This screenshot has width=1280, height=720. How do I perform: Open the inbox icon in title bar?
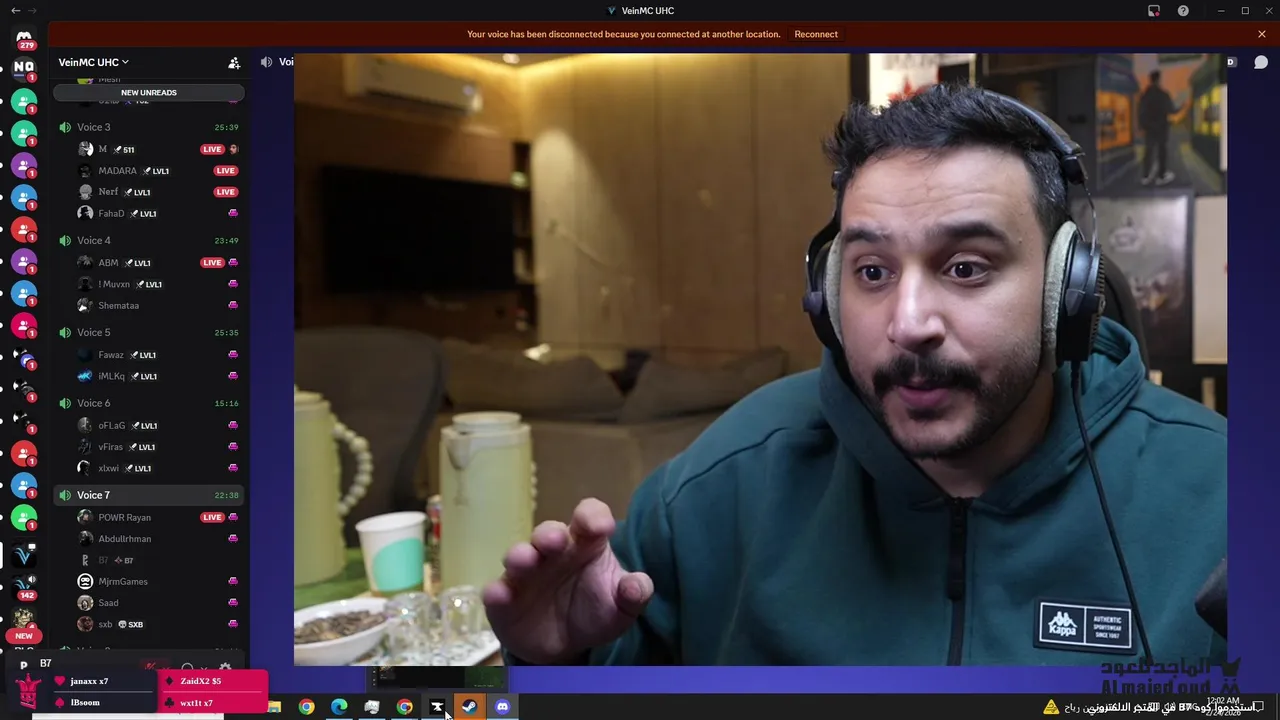(x=1154, y=11)
